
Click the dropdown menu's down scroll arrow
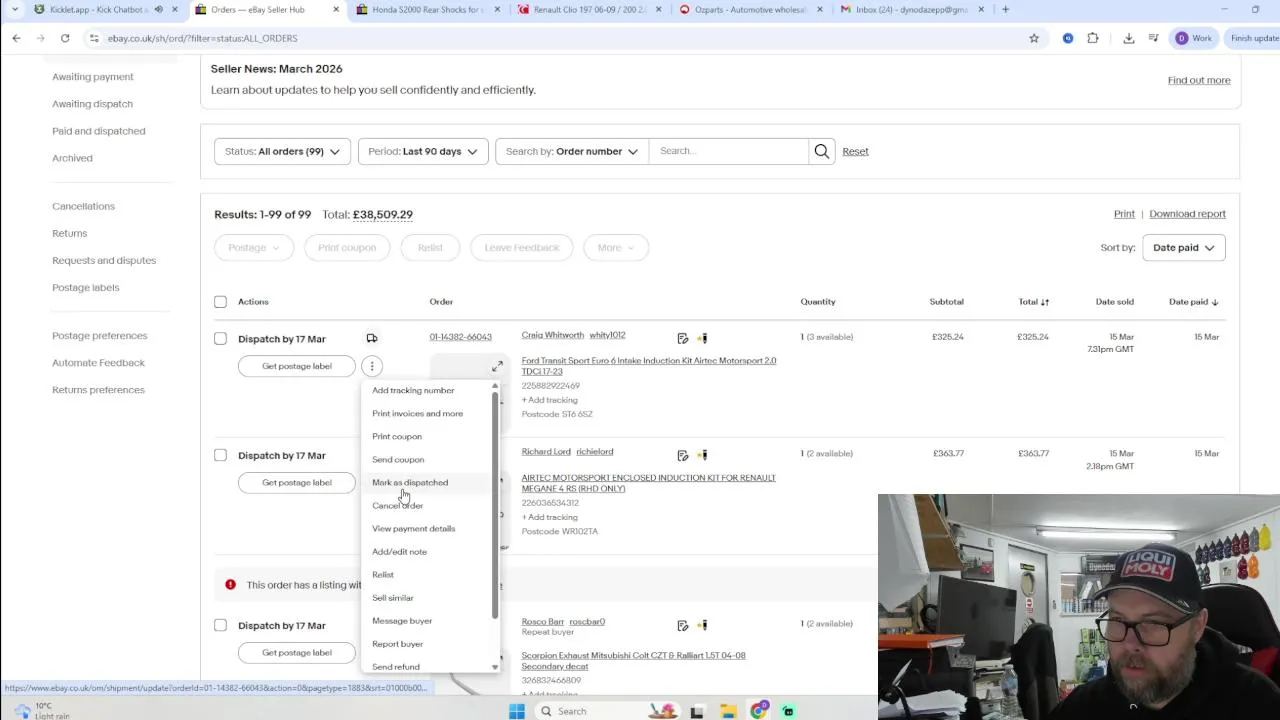(495, 667)
